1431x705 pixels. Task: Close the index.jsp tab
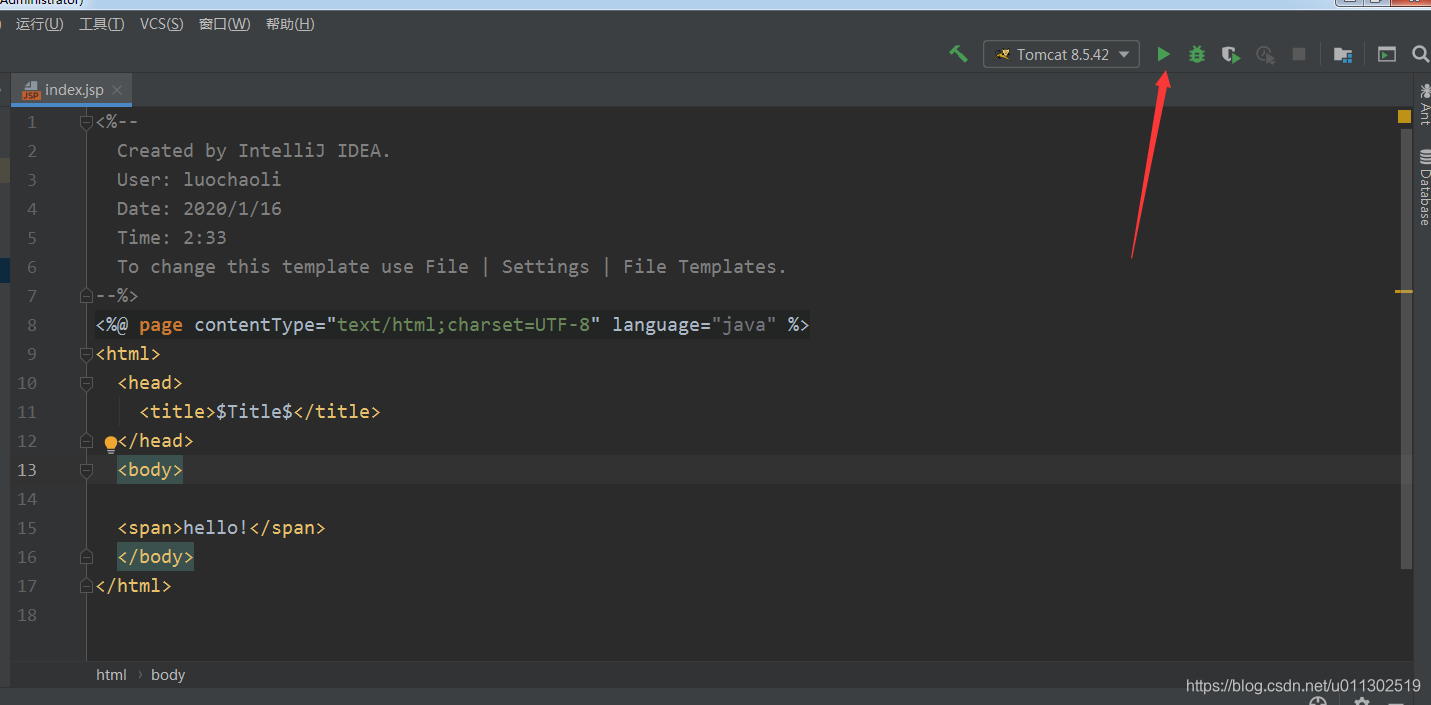[117, 90]
